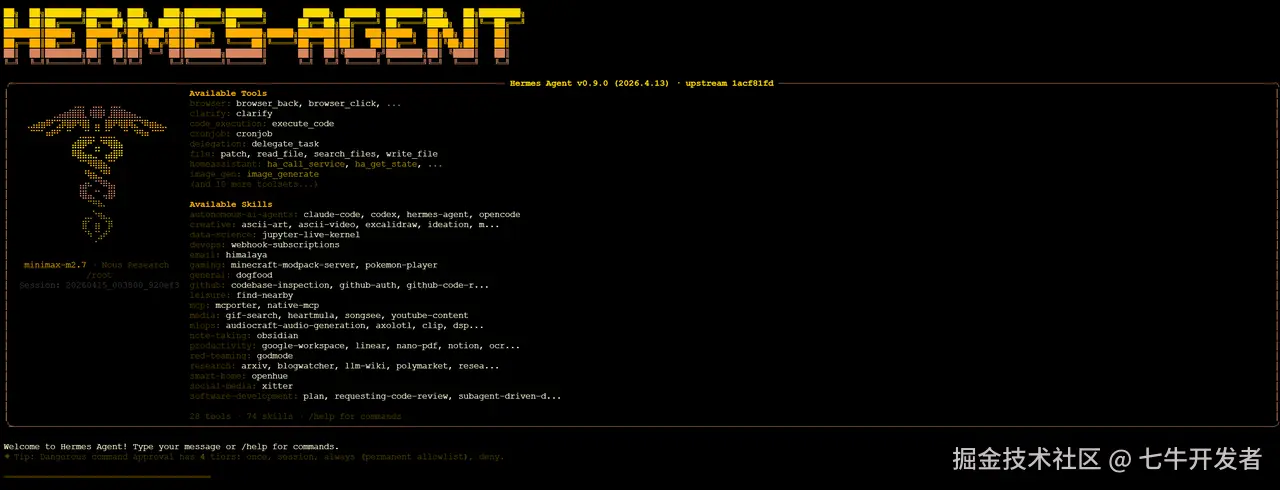Click the "ha_call_service" tool name
Image resolution: width=1280 pixels, height=490 pixels.
coord(308,164)
